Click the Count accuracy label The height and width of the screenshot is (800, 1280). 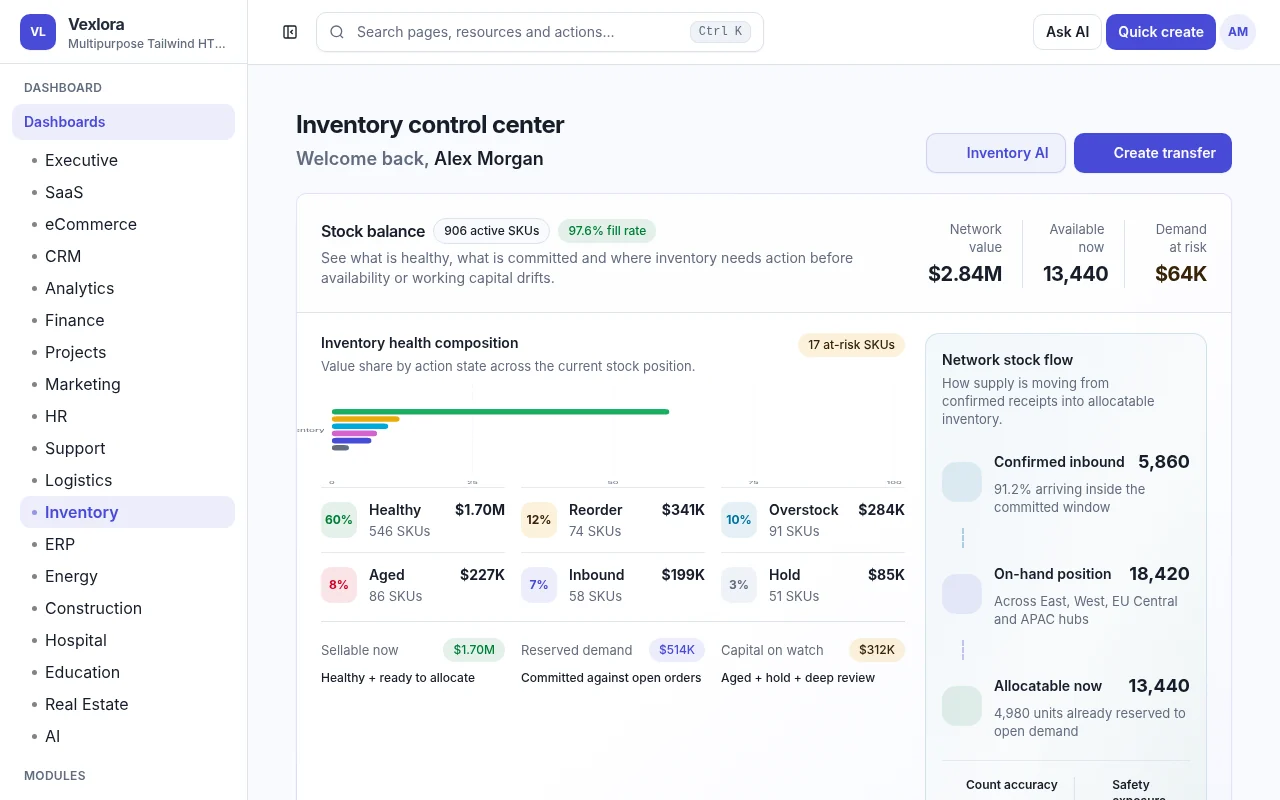[x=1012, y=785]
